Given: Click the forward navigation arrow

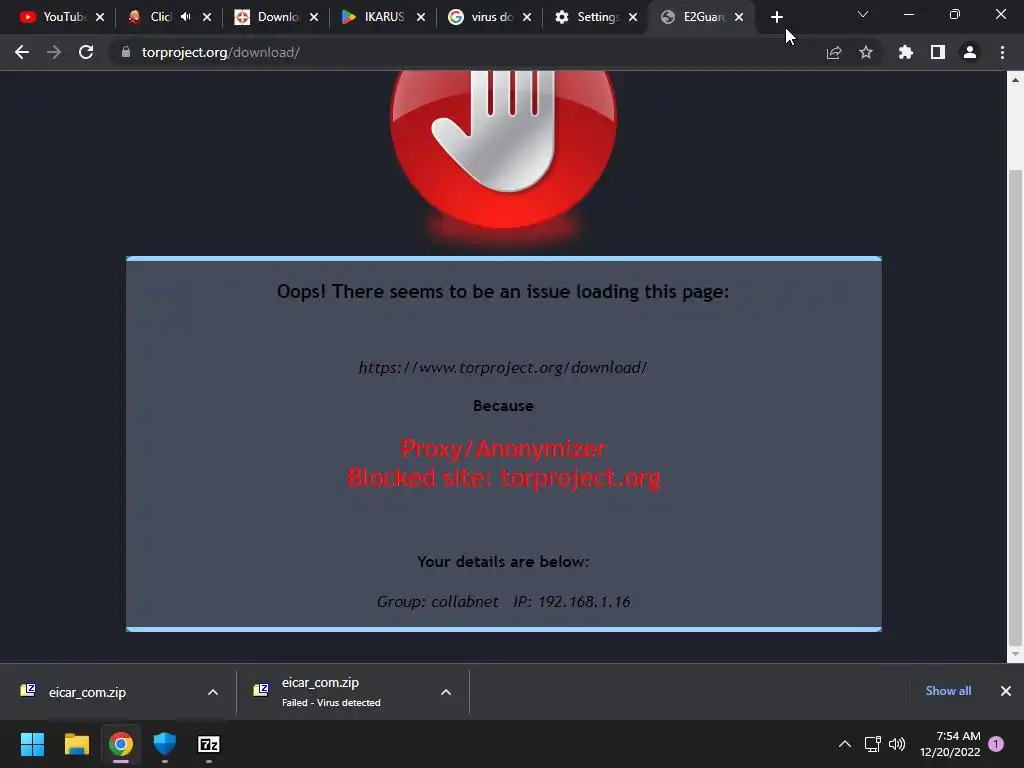Looking at the screenshot, I should pos(54,52).
